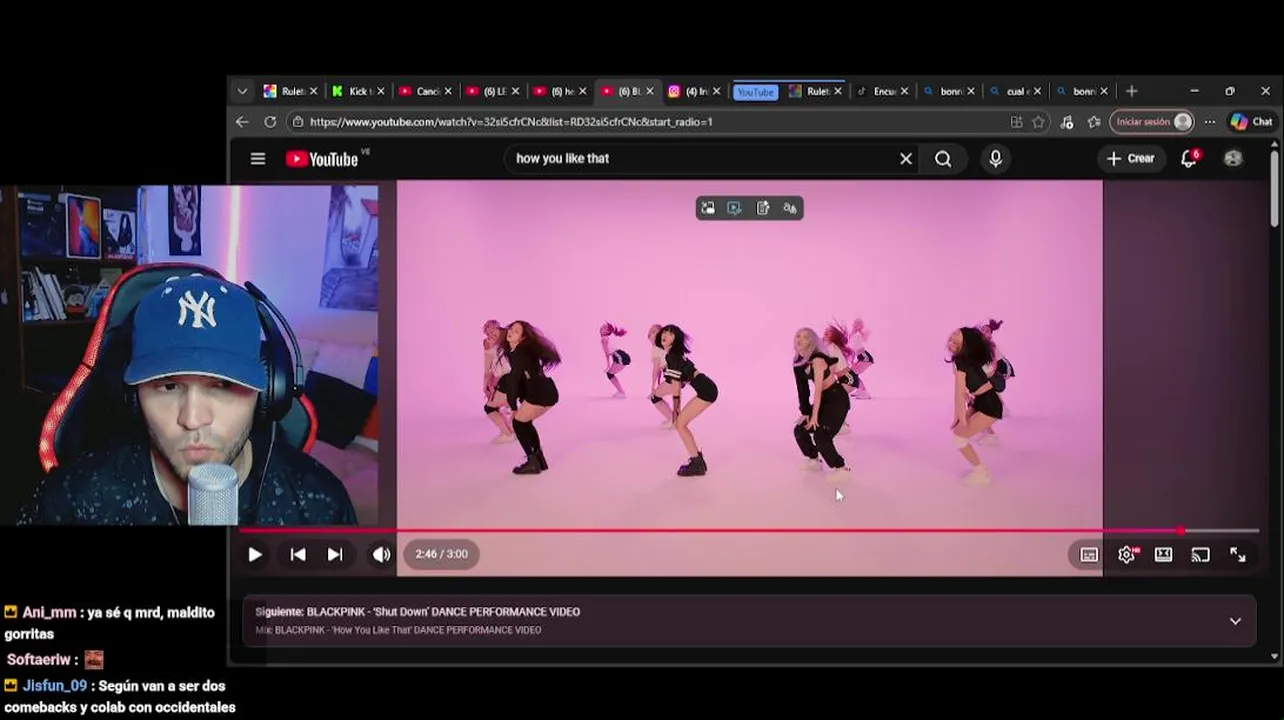Viewport: 1284px width, 720px height.
Task: Click the 'Shut Down' DANCE PERFORMANCE VIDEO title
Action: pyautogui.click(x=443, y=612)
